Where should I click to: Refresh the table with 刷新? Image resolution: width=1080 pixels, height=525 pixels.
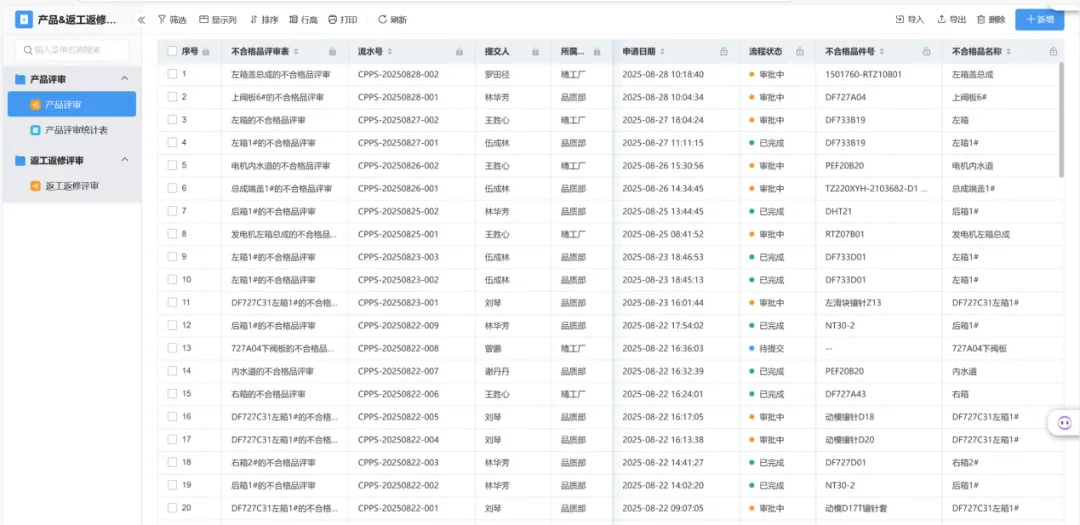point(392,20)
